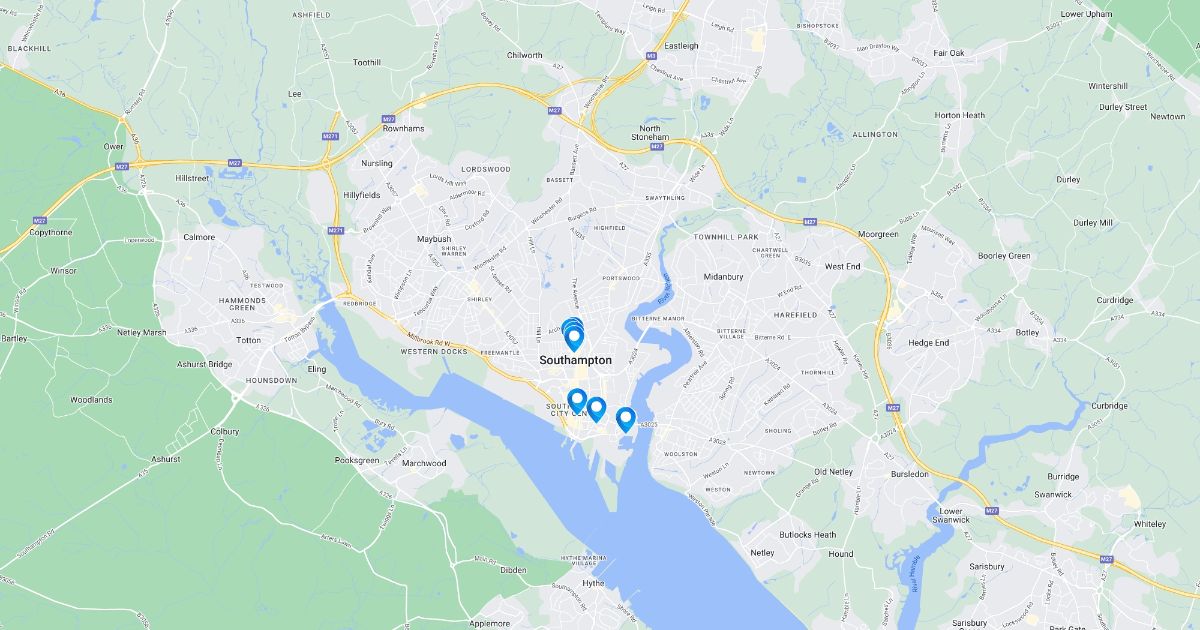Click the front pin above the Southampton label
The height and width of the screenshot is (630, 1200).
tap(574, 338)
